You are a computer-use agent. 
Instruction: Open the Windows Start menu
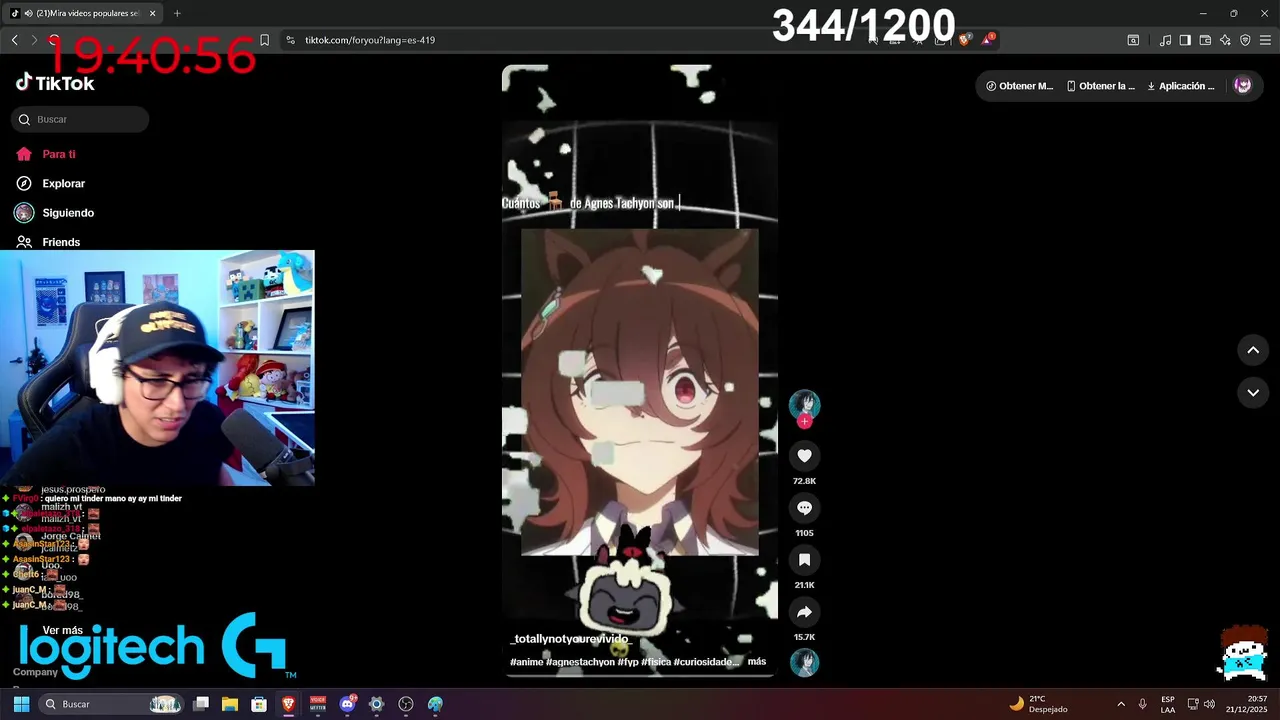pos(21,704)
